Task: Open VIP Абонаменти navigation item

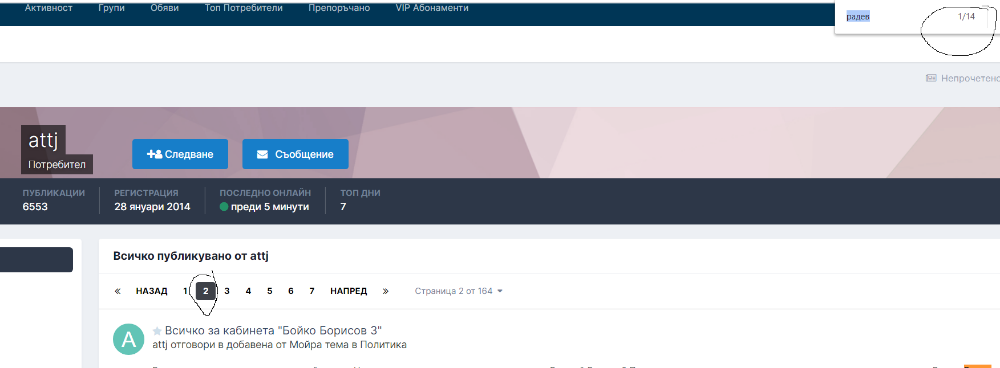Action: (432, 8)
